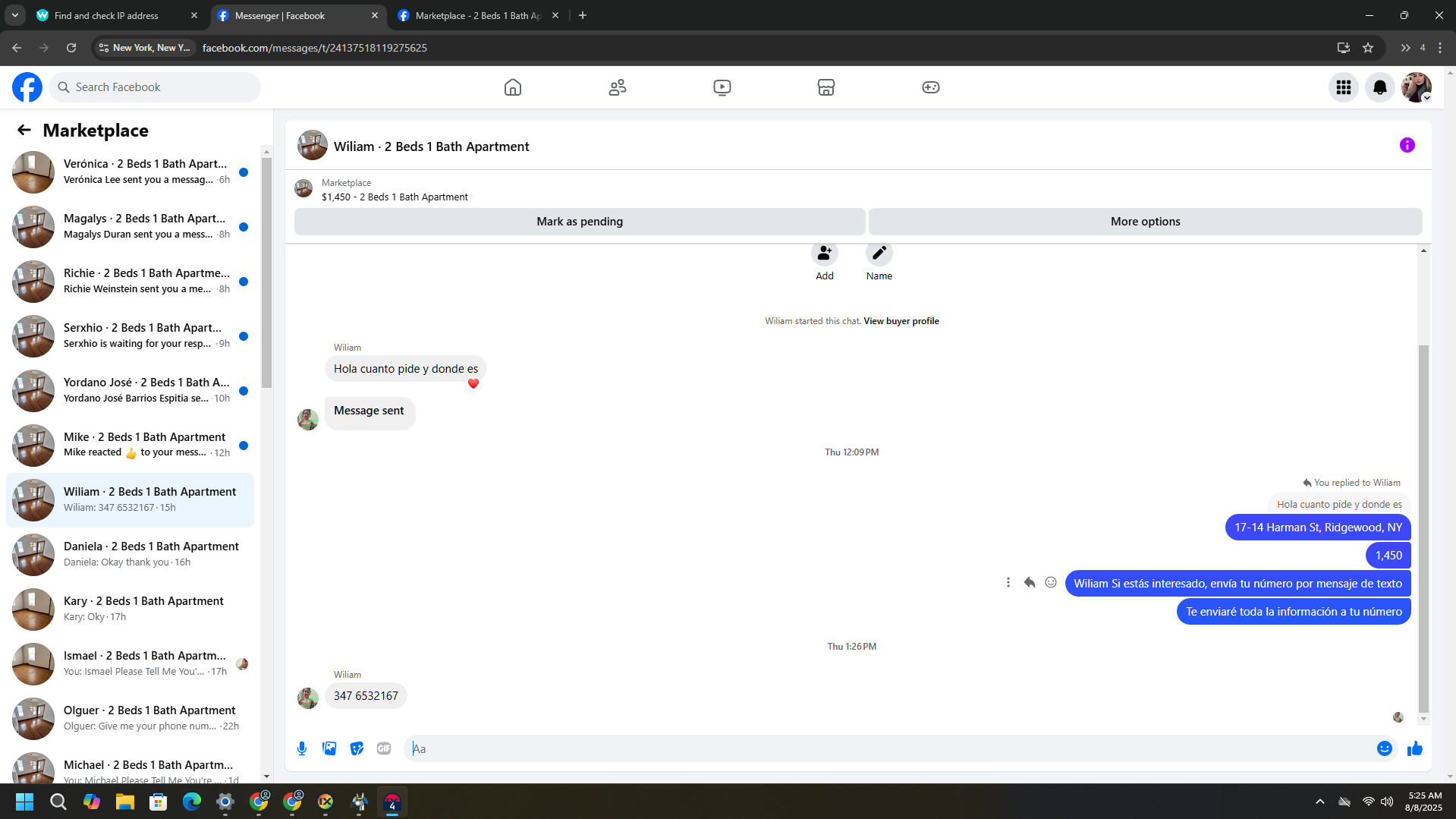The width and height of the screenshot is (1456, 819).
Task: Click the Search Facebook field
Action: (x=155, y=87)
